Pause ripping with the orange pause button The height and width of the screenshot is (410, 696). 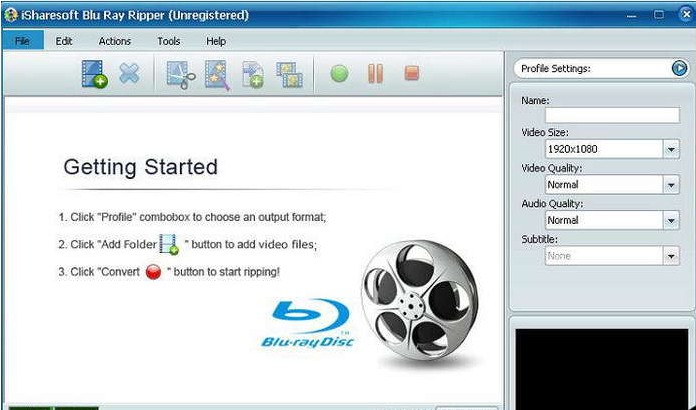coord(376,74)
